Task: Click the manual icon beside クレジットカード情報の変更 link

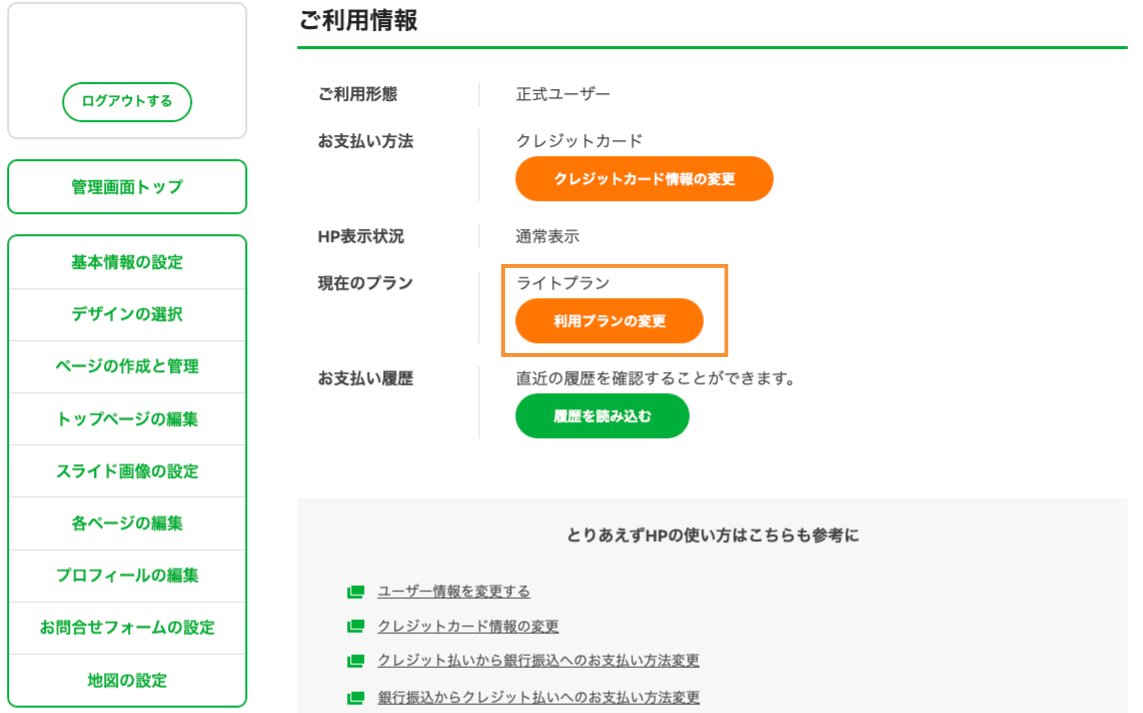Action: click(353, 627)
